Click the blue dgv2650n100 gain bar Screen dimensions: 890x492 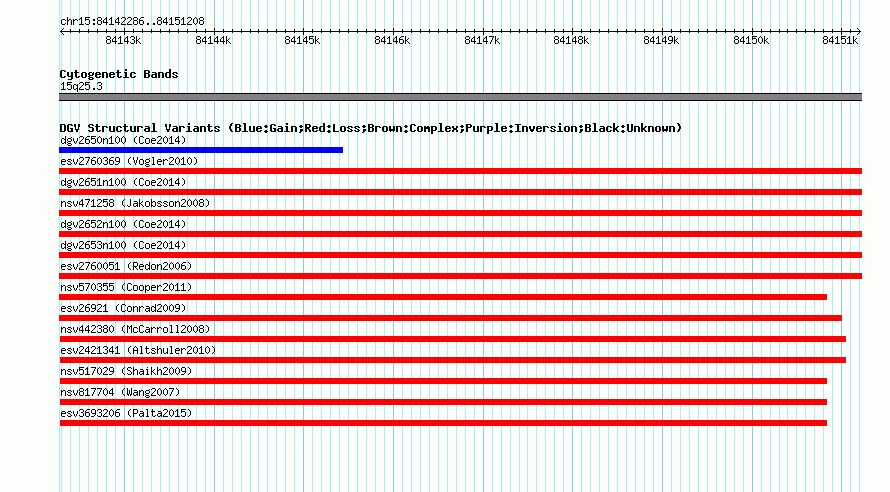201,150
